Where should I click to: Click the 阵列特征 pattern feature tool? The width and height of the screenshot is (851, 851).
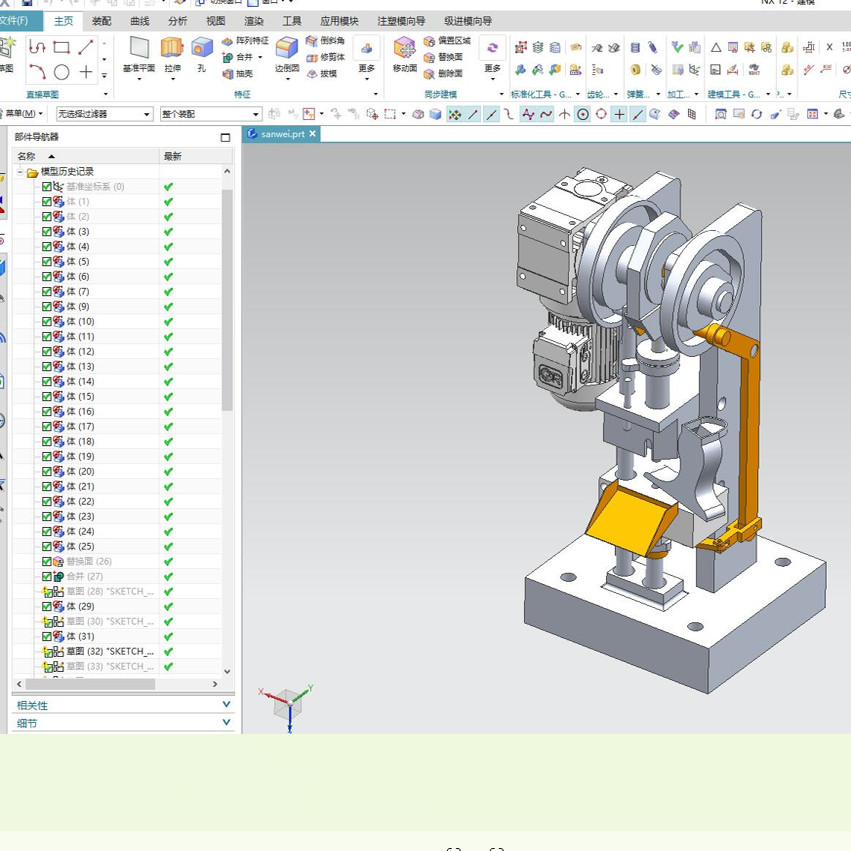coord(245,41)
